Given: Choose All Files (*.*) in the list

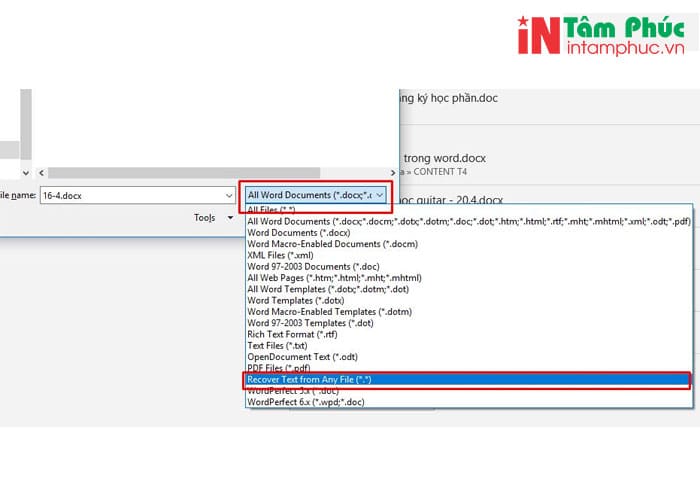Looking at the screenshot, I should pyautogui.click(x=270, y=210).
